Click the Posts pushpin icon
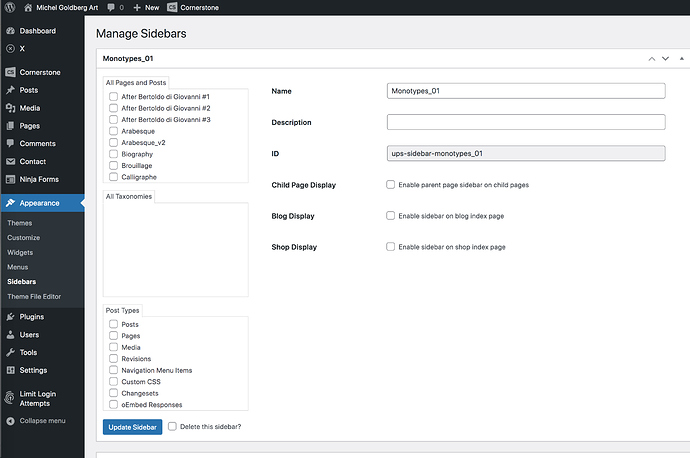690x458 pixels. (x=11, y=90)
